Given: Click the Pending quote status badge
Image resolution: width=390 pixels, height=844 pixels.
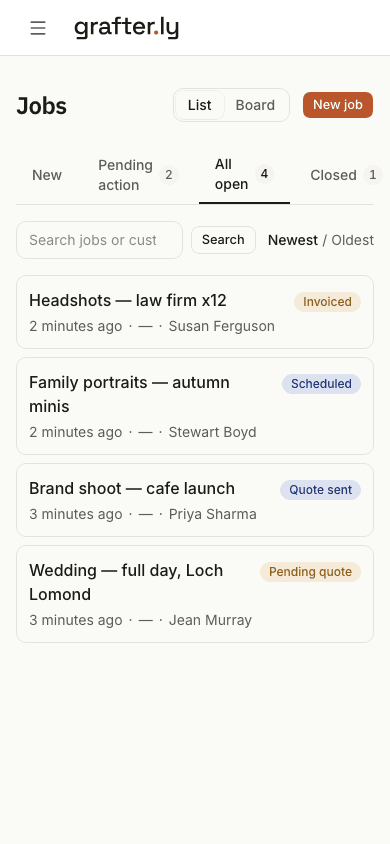Looking at the screenshot, I should tap(310, 572).
